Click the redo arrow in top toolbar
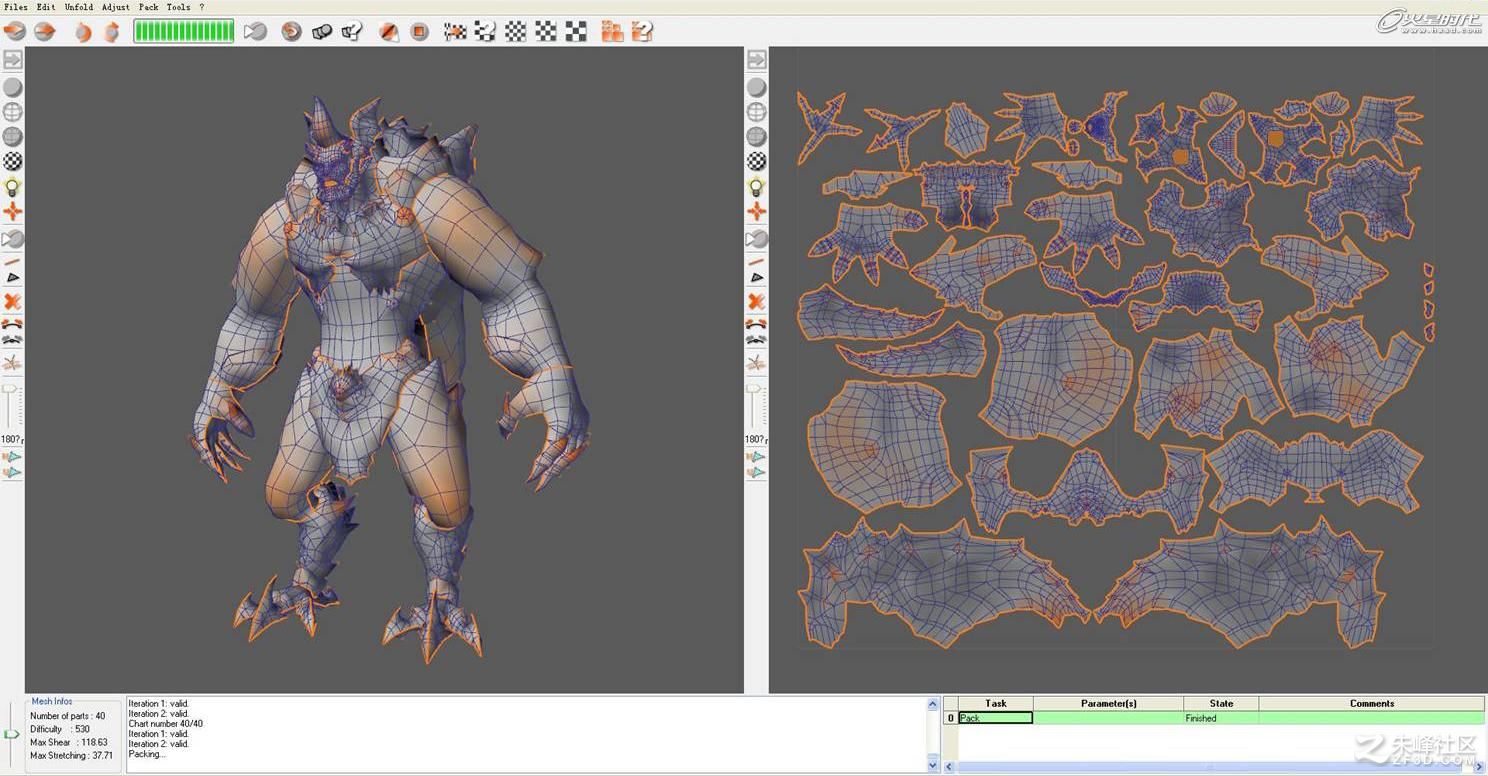Image resolution: width=1488 pixels, height=776 pixels. [x=44, y=31]
